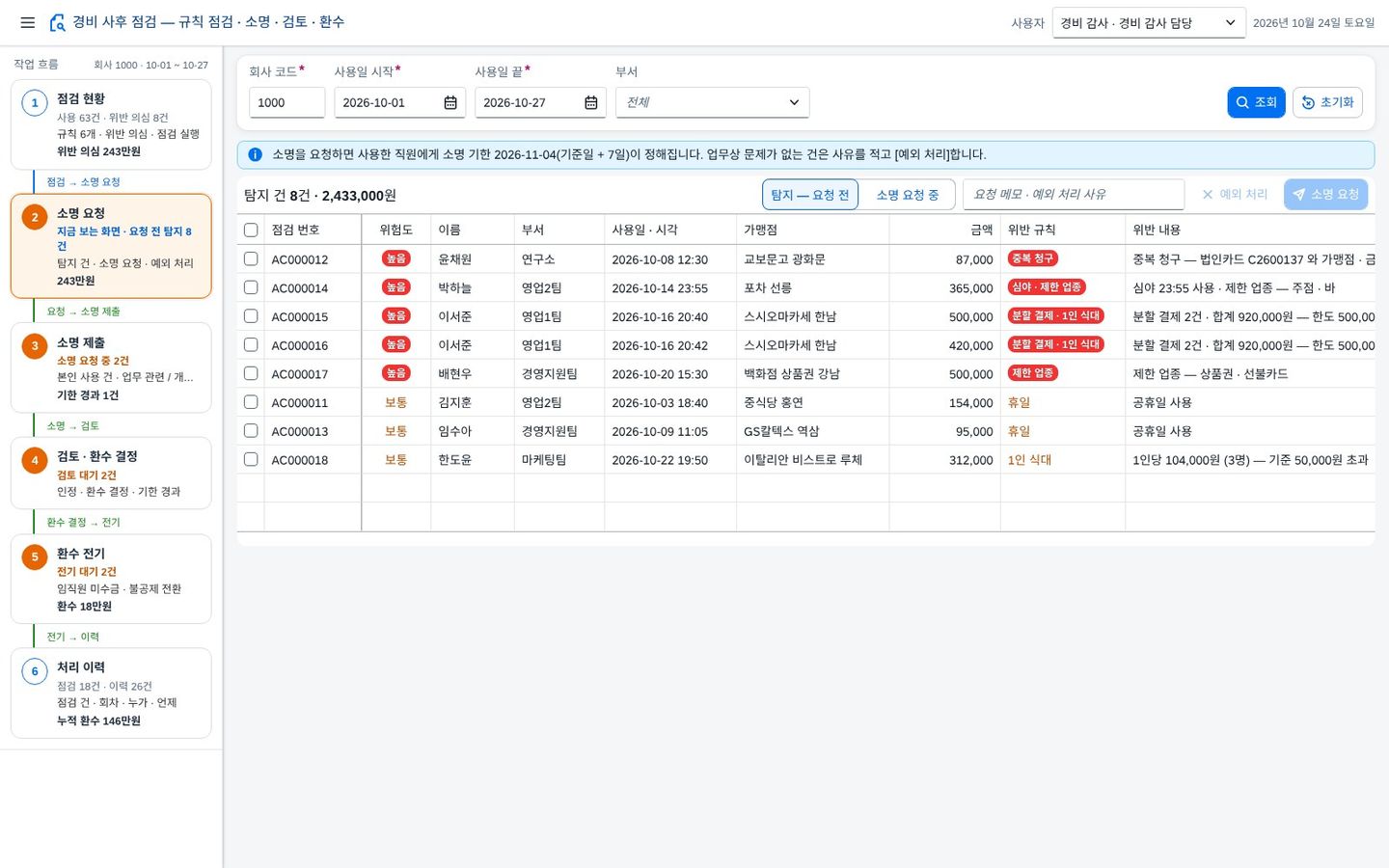Click the app logo magnifier icon

(x=58, y=22)
